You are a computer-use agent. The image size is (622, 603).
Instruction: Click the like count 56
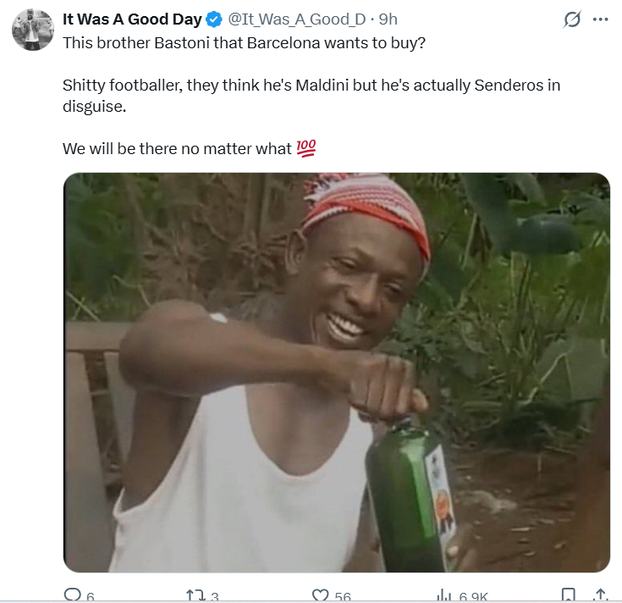pos(342,597)
